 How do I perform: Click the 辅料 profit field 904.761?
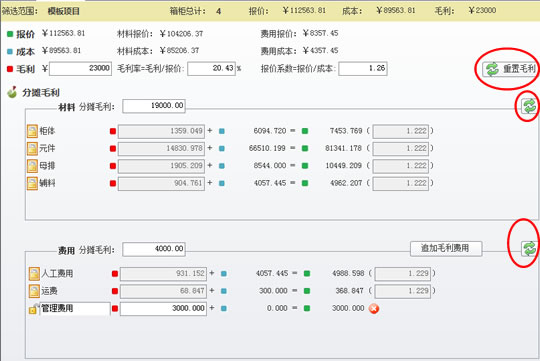(x=161, y=183)
